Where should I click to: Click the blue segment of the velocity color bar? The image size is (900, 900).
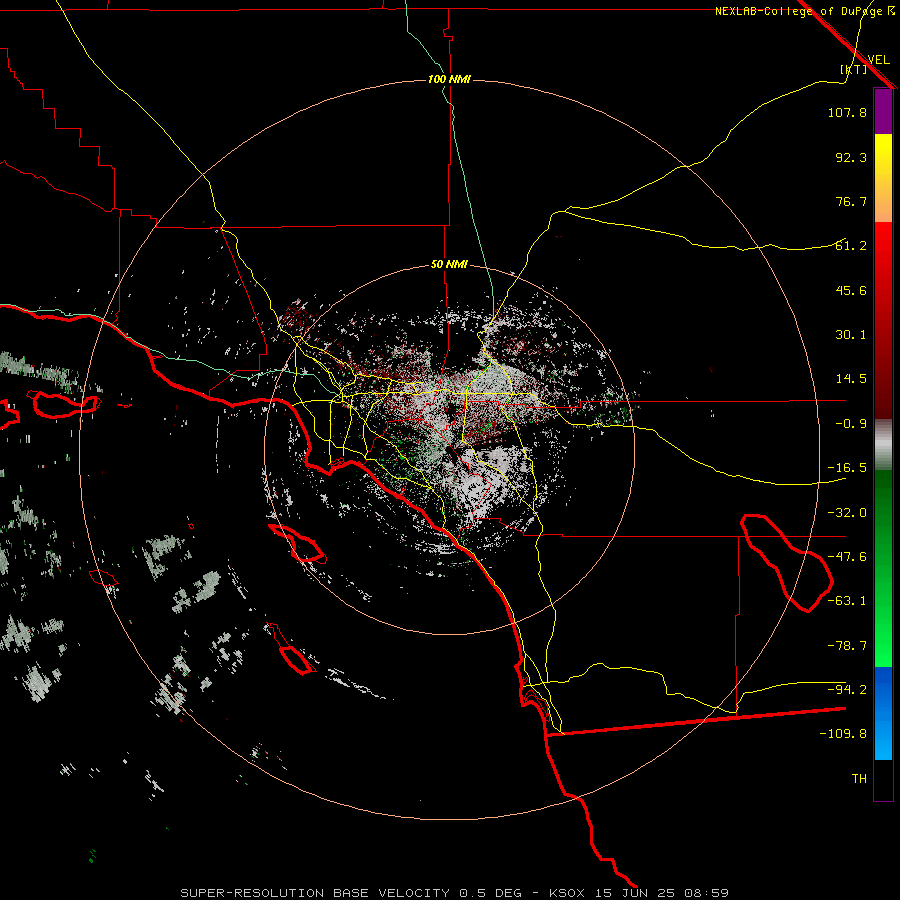(883, 713)
